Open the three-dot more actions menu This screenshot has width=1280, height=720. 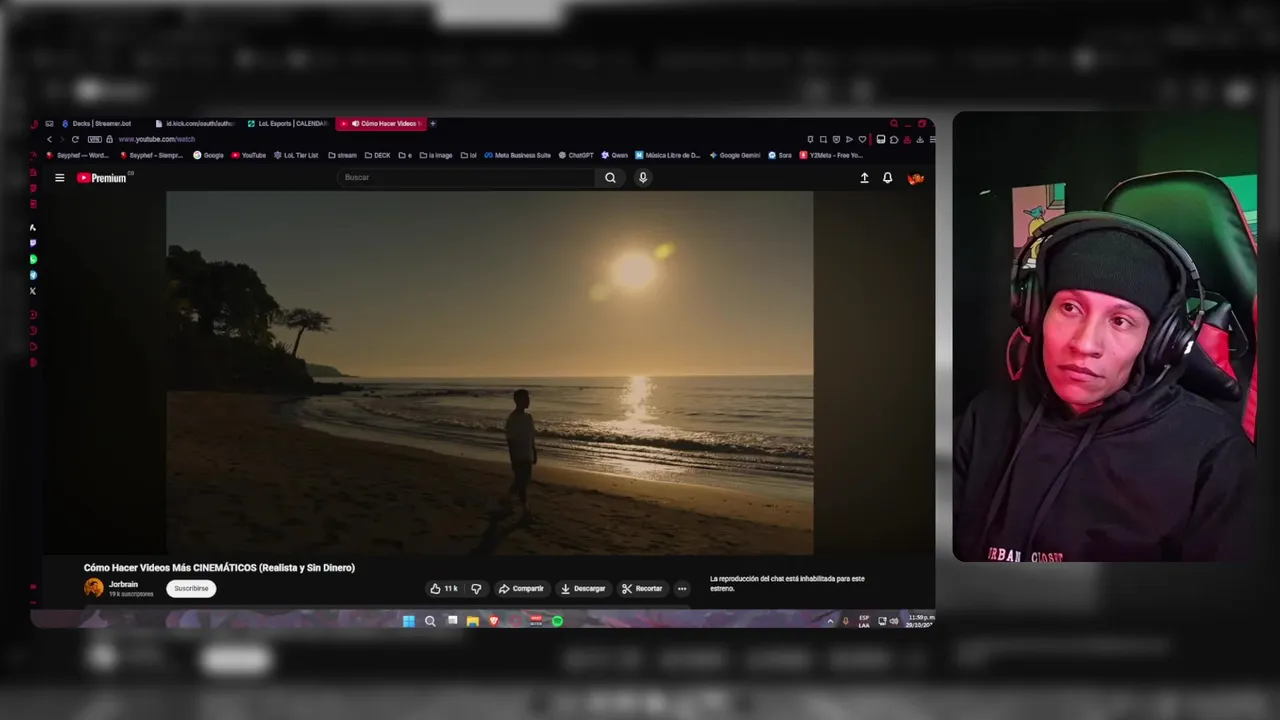682,589
